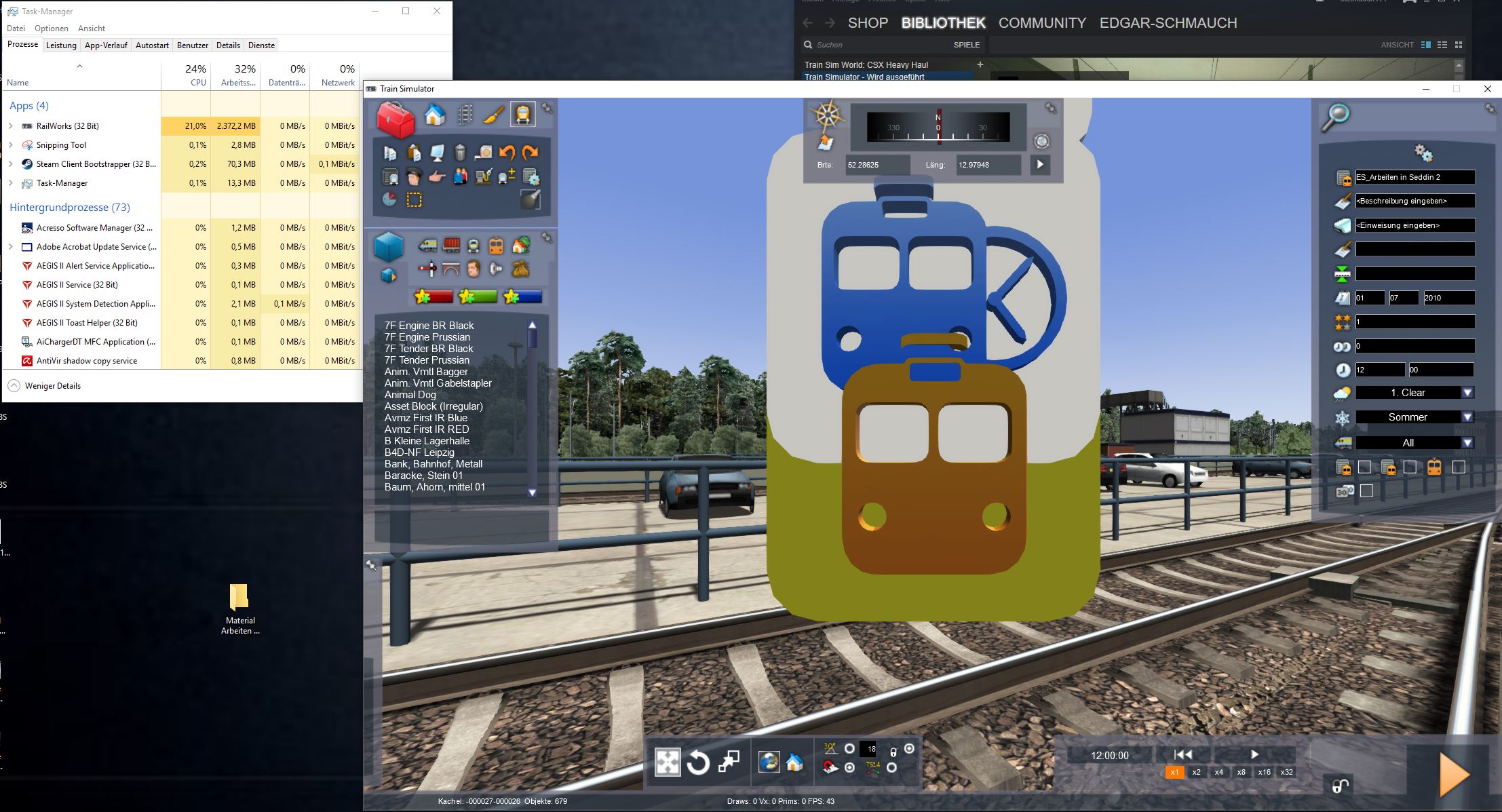Open the weather dropdown showing 1. Clear
Viewport: 1502px width, 812px height.
click(1467, 393)
